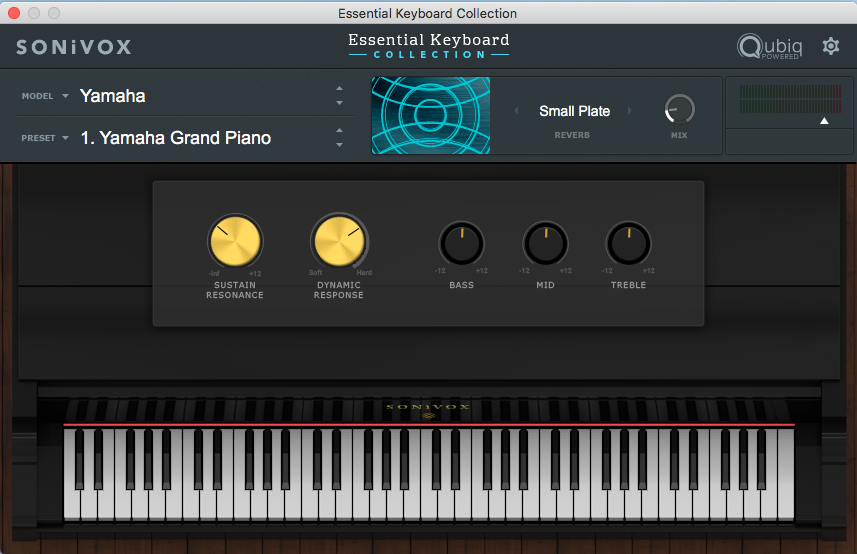Click the Dynamic Response knob

click(x=338, y=242)
